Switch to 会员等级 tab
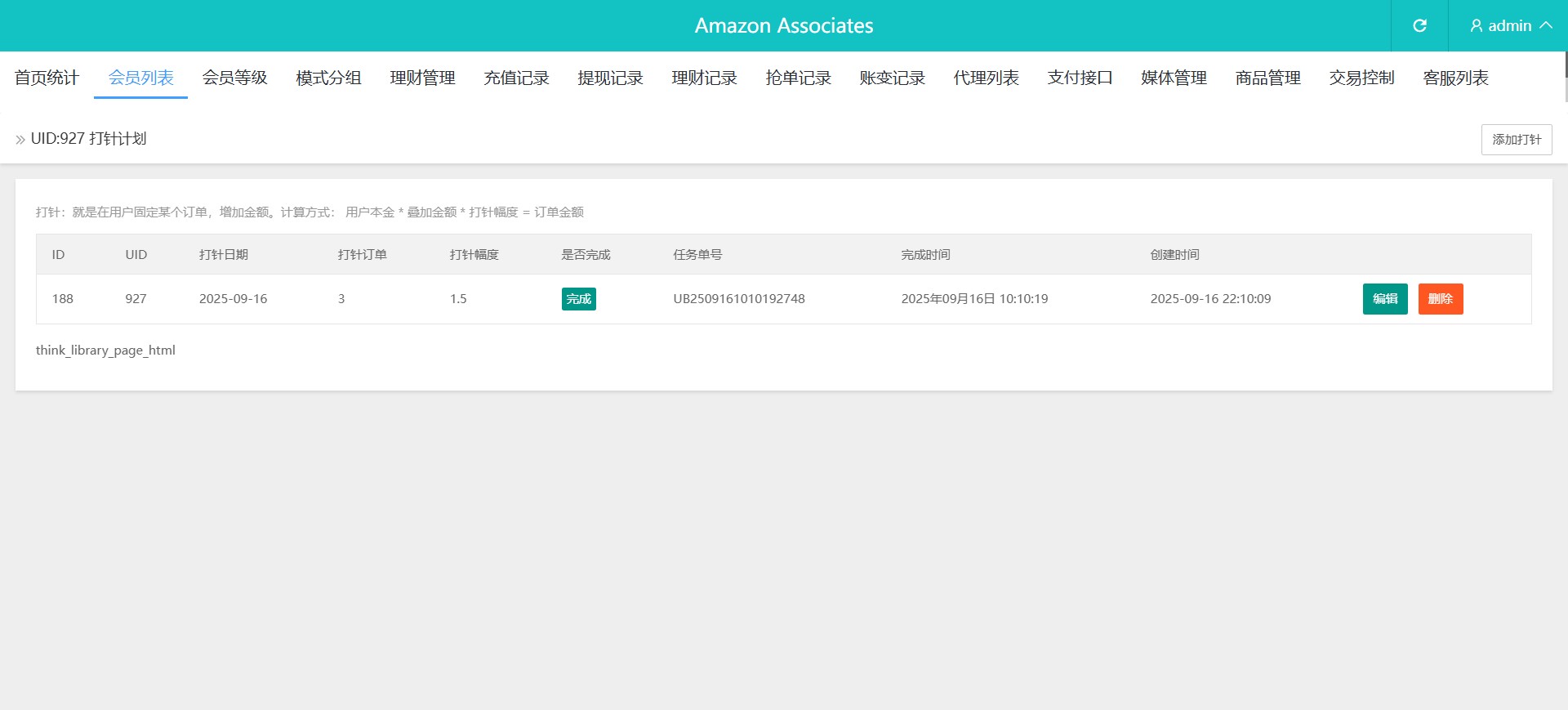The width and height of the screenshot is (1568, 710). tap(234, 78)
